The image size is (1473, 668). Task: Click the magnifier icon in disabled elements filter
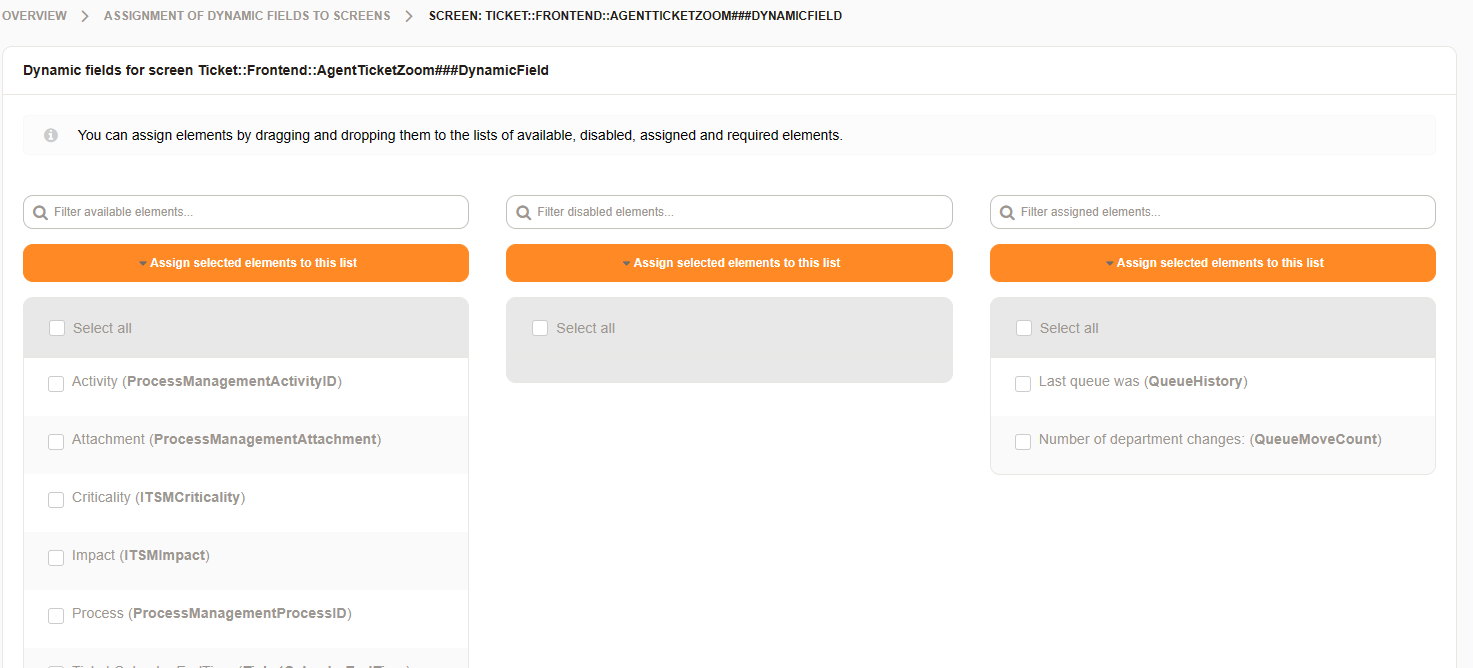pyautogui.click(x=523, y=212)
